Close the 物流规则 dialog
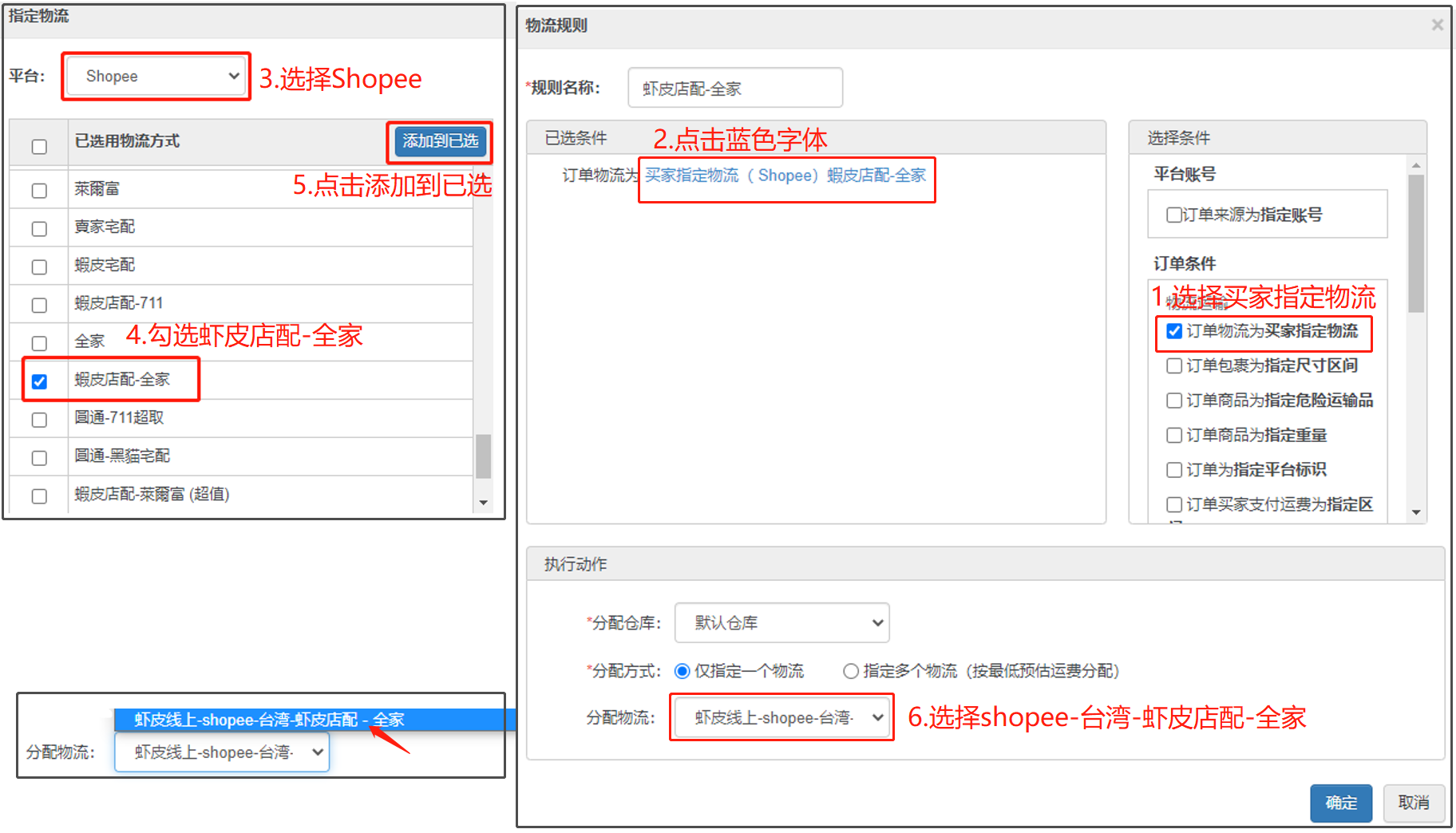This screenshot has height=833, width=1456. (1437, 25)
